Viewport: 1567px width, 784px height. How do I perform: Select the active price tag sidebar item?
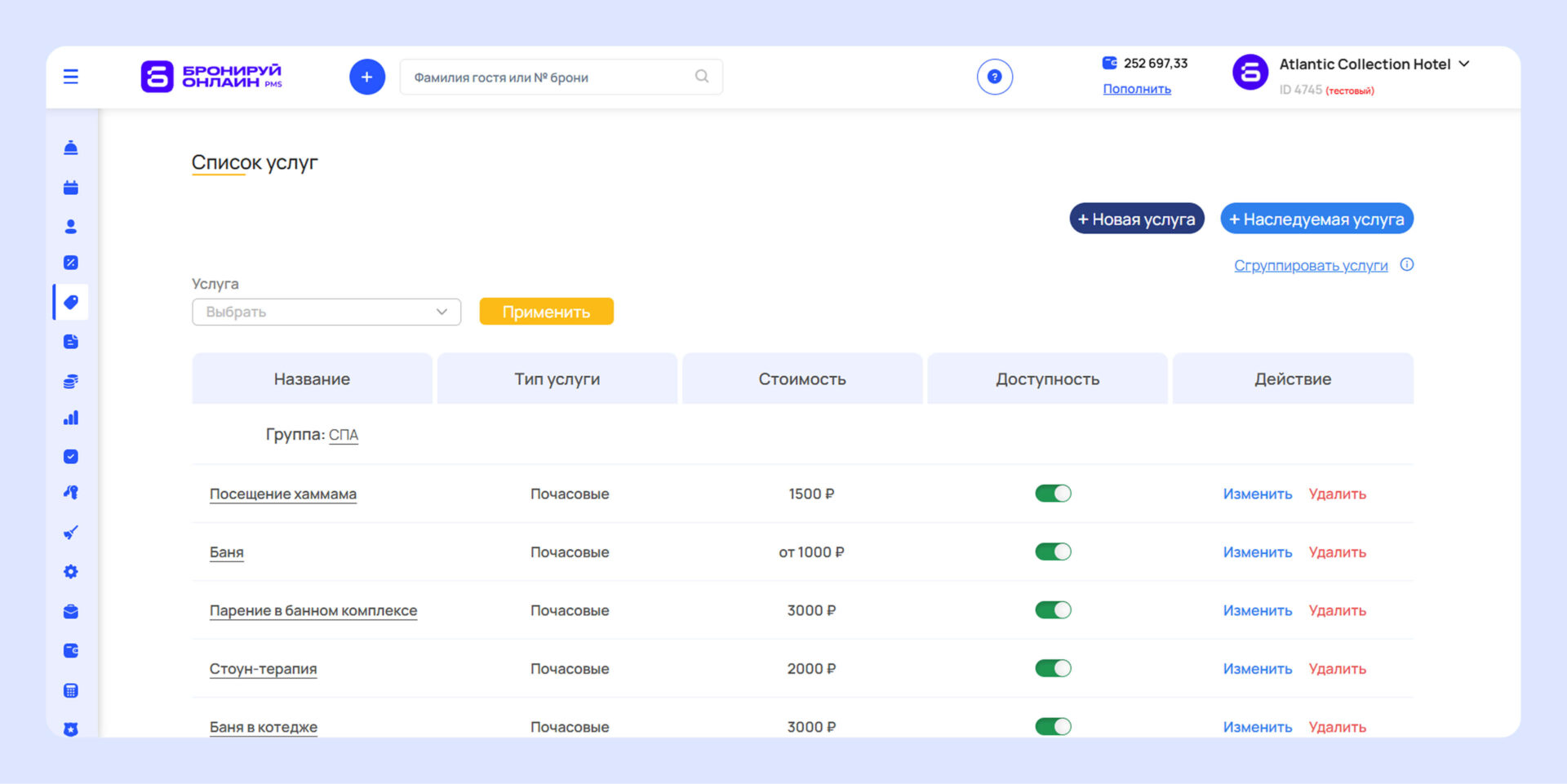tap(71, 303)
